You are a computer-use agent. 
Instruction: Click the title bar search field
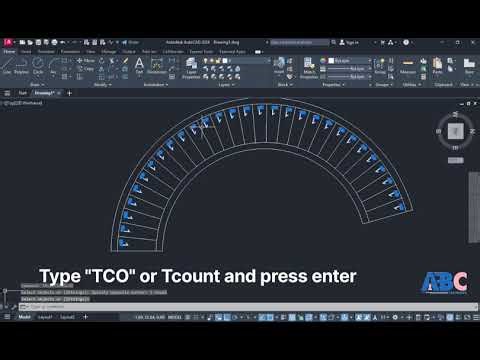[299, 42]
